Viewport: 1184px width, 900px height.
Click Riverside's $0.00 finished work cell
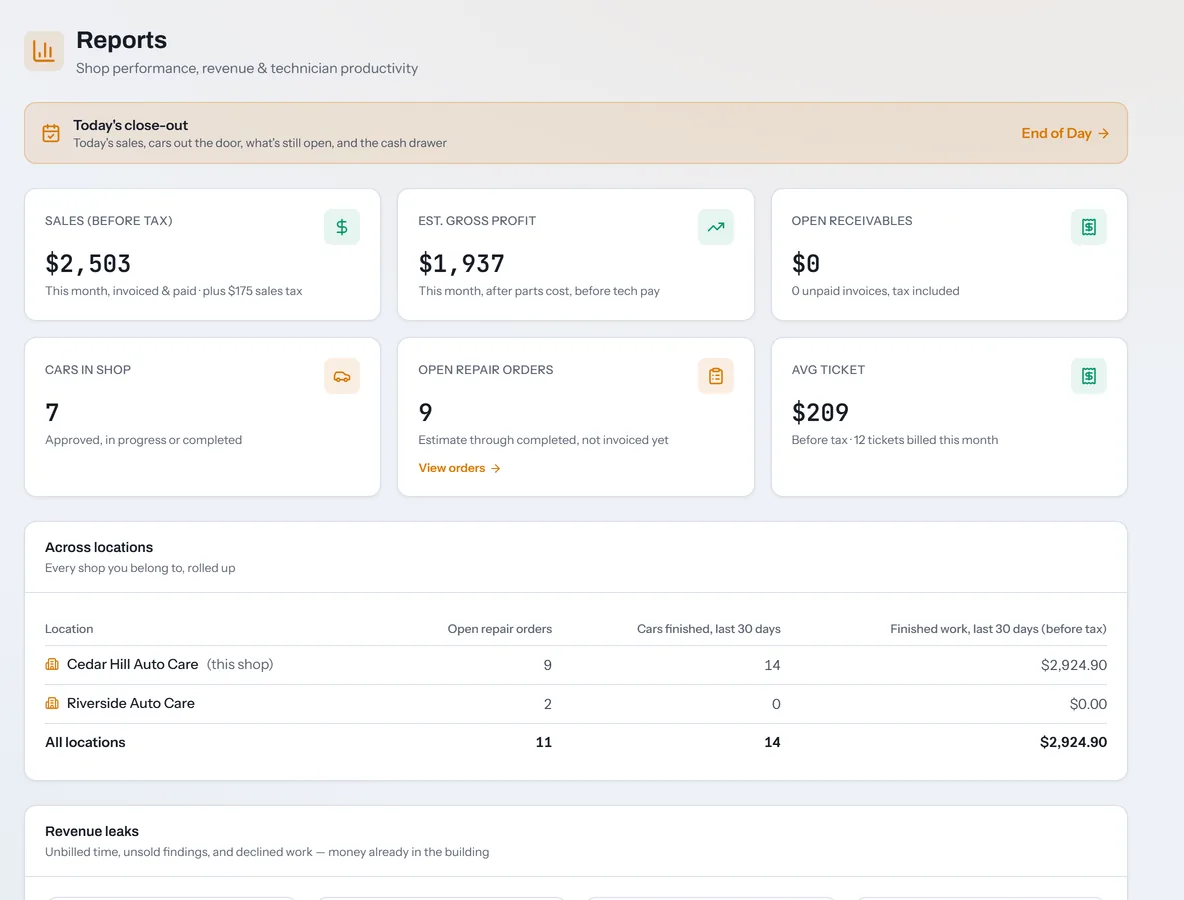point(1088,704)
